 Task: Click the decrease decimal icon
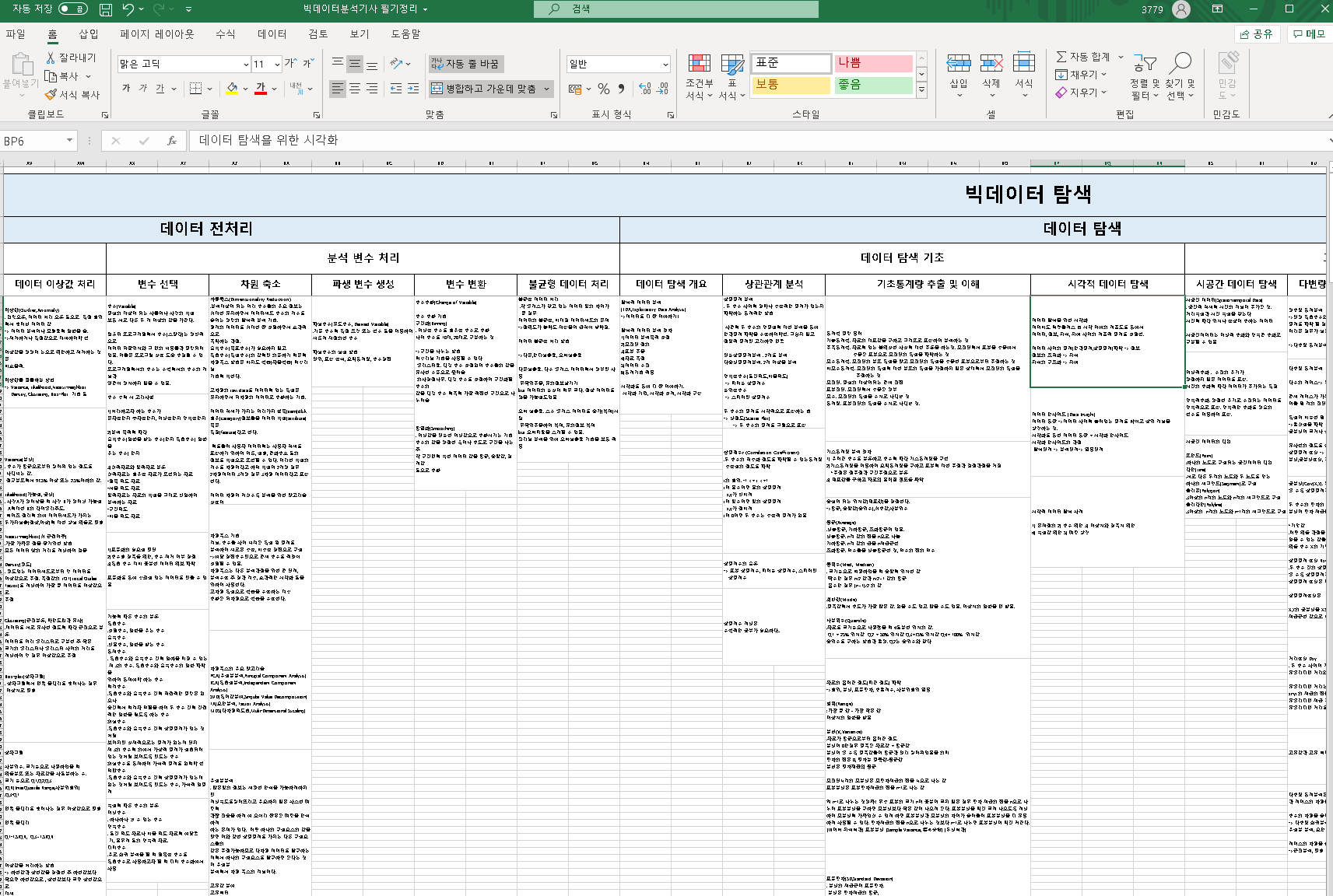[662, 89]
